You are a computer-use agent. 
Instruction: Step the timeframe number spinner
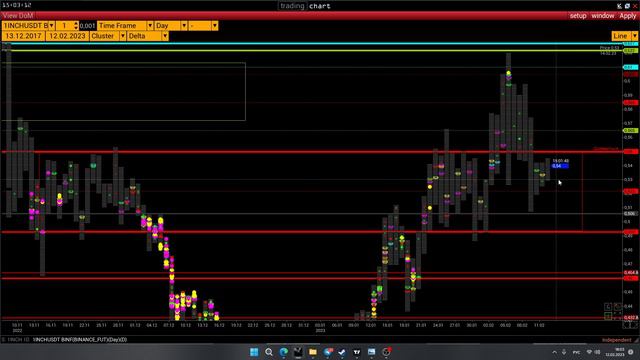76,26
